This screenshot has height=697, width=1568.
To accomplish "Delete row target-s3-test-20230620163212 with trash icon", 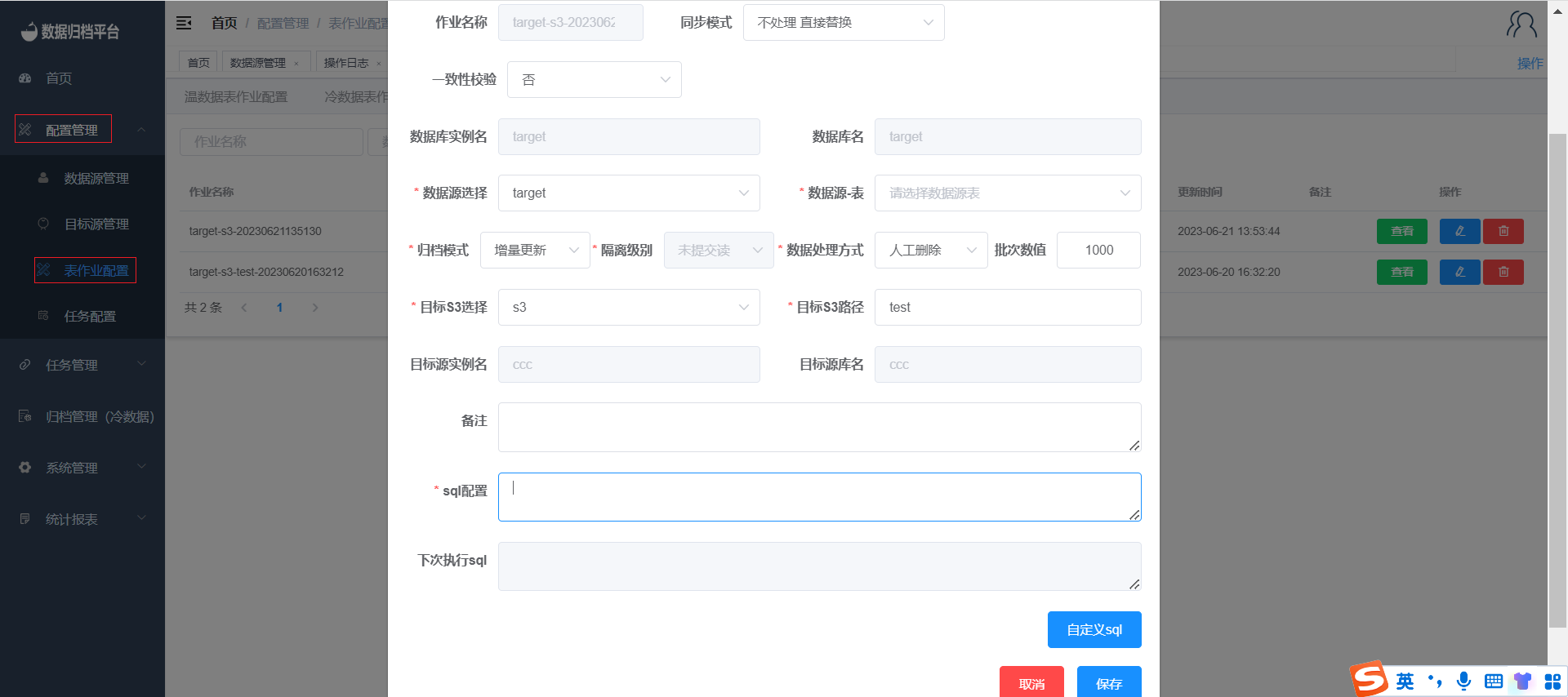I will coord(1503,272).
